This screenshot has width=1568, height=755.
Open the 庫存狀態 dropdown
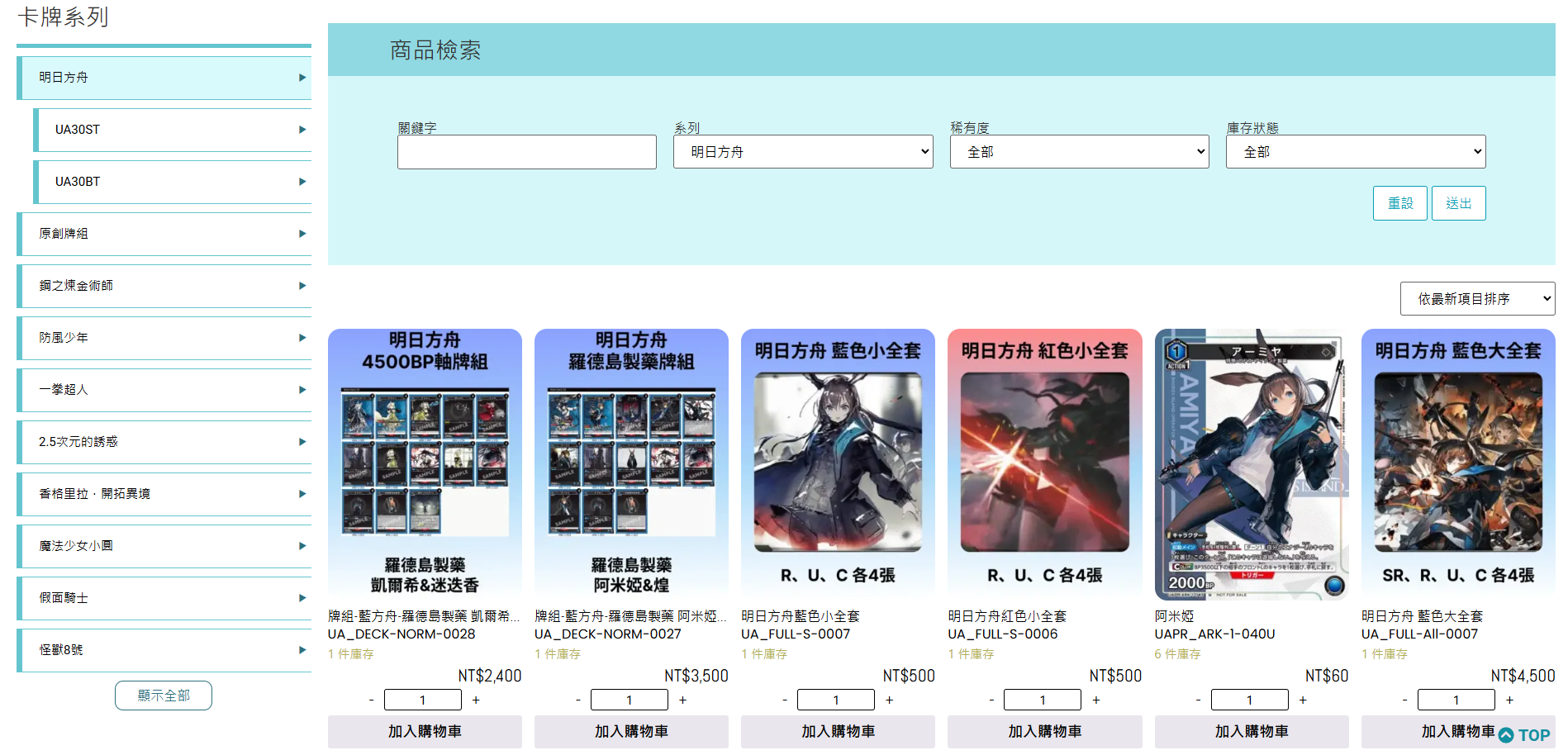pos(1356,152)
